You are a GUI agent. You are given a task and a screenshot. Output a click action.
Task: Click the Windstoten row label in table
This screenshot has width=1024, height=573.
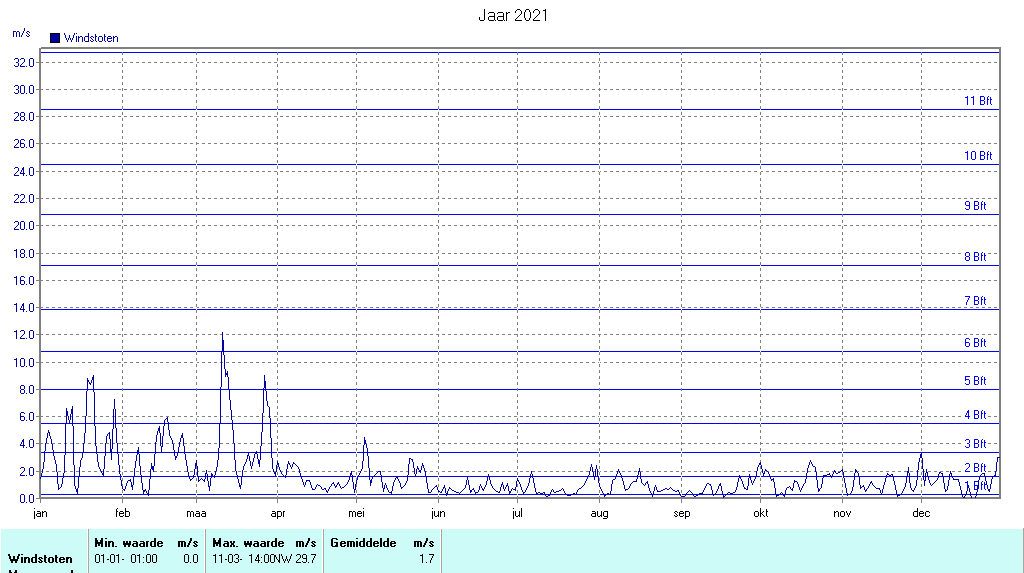(40, 559)
